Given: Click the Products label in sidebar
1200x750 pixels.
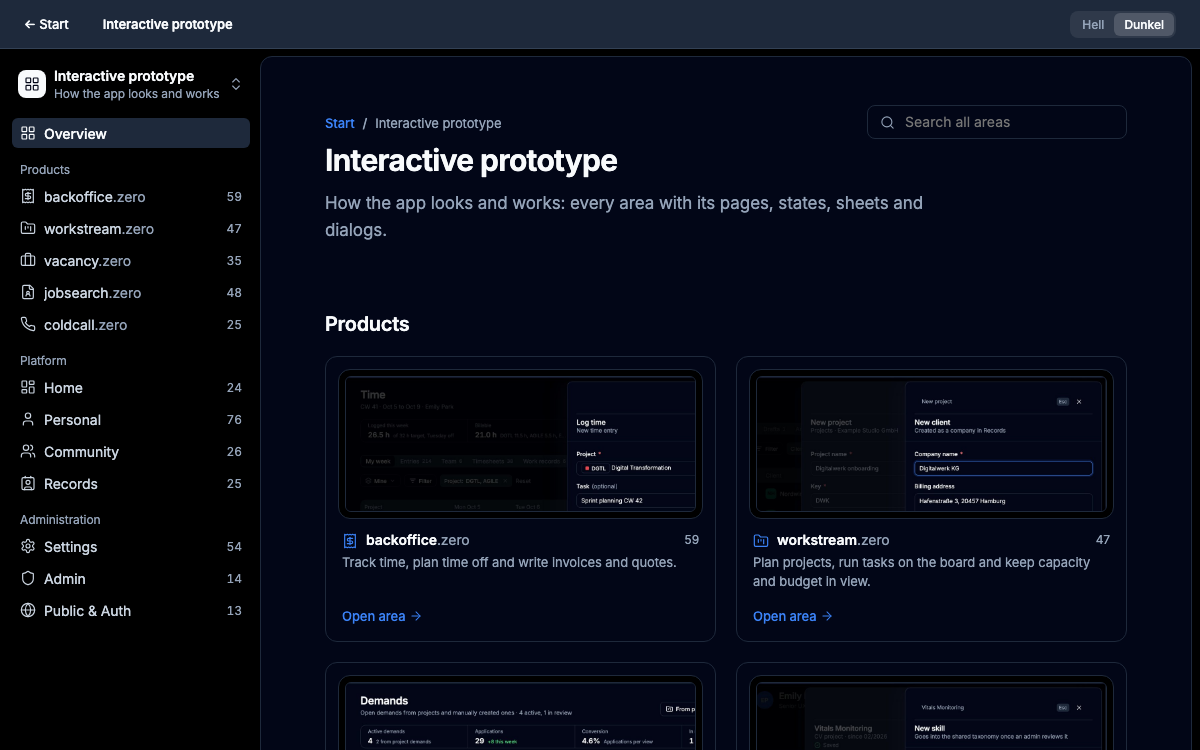Looking at the screenshot, I should [x=45, y=170].
